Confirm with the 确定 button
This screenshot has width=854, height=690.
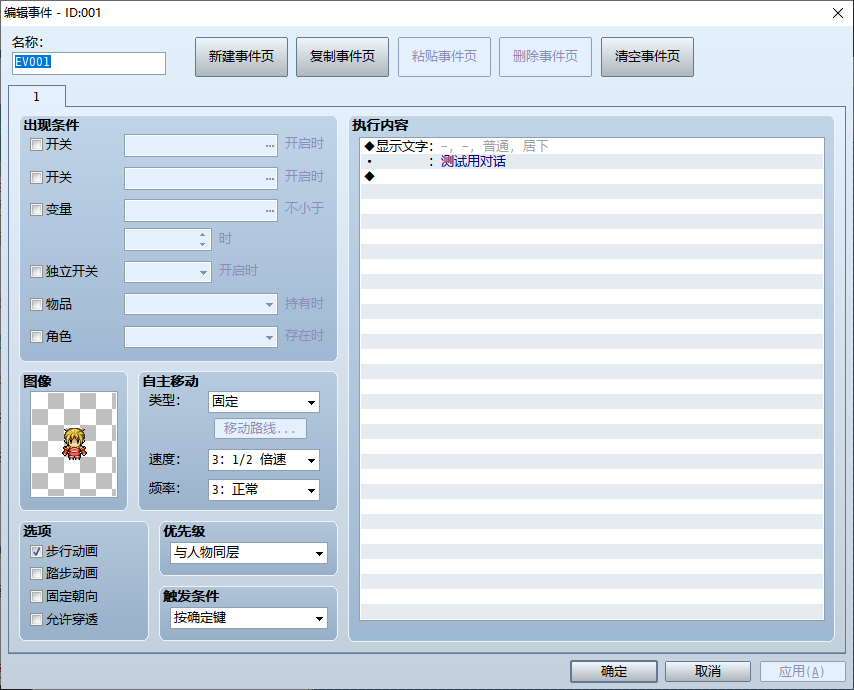click(x=614, y=671)
